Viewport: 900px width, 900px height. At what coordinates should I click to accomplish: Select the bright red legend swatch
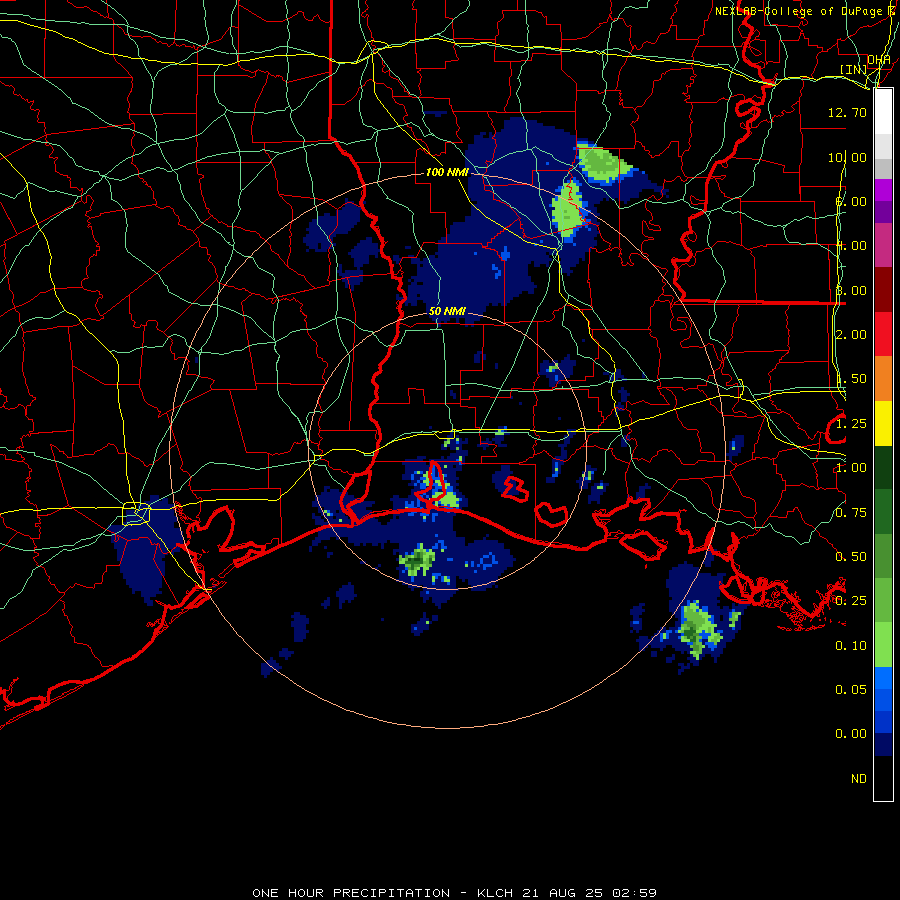(883, 334)
